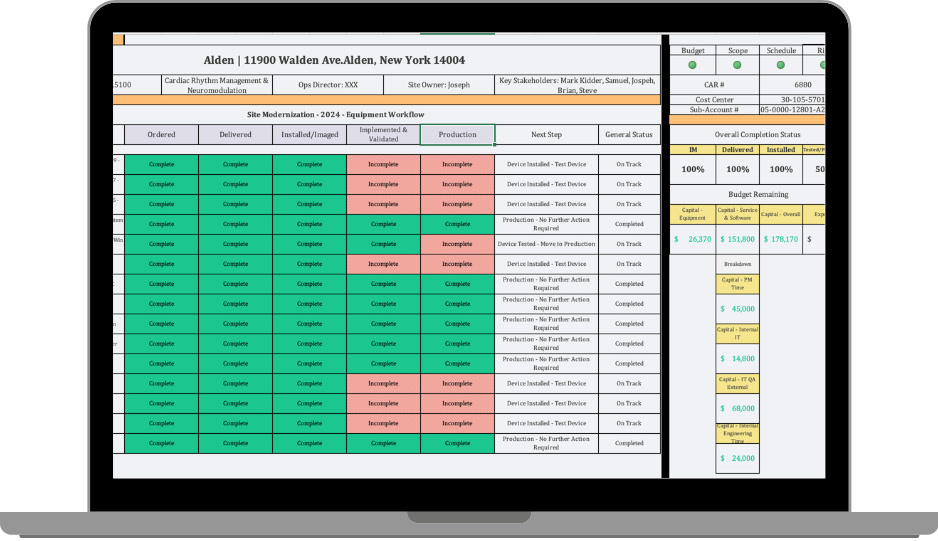
Task: Select the Budget Remaining heading
Action: [x=758, y=194]
